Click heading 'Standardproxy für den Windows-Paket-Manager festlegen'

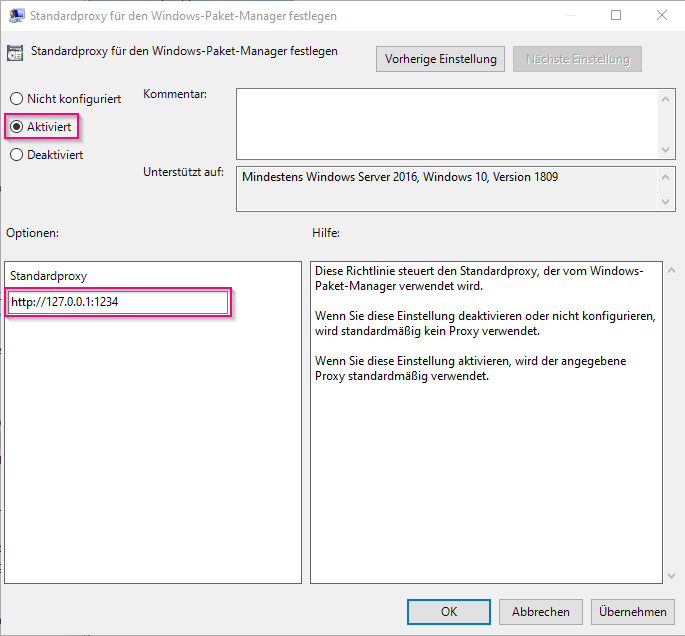184,51
